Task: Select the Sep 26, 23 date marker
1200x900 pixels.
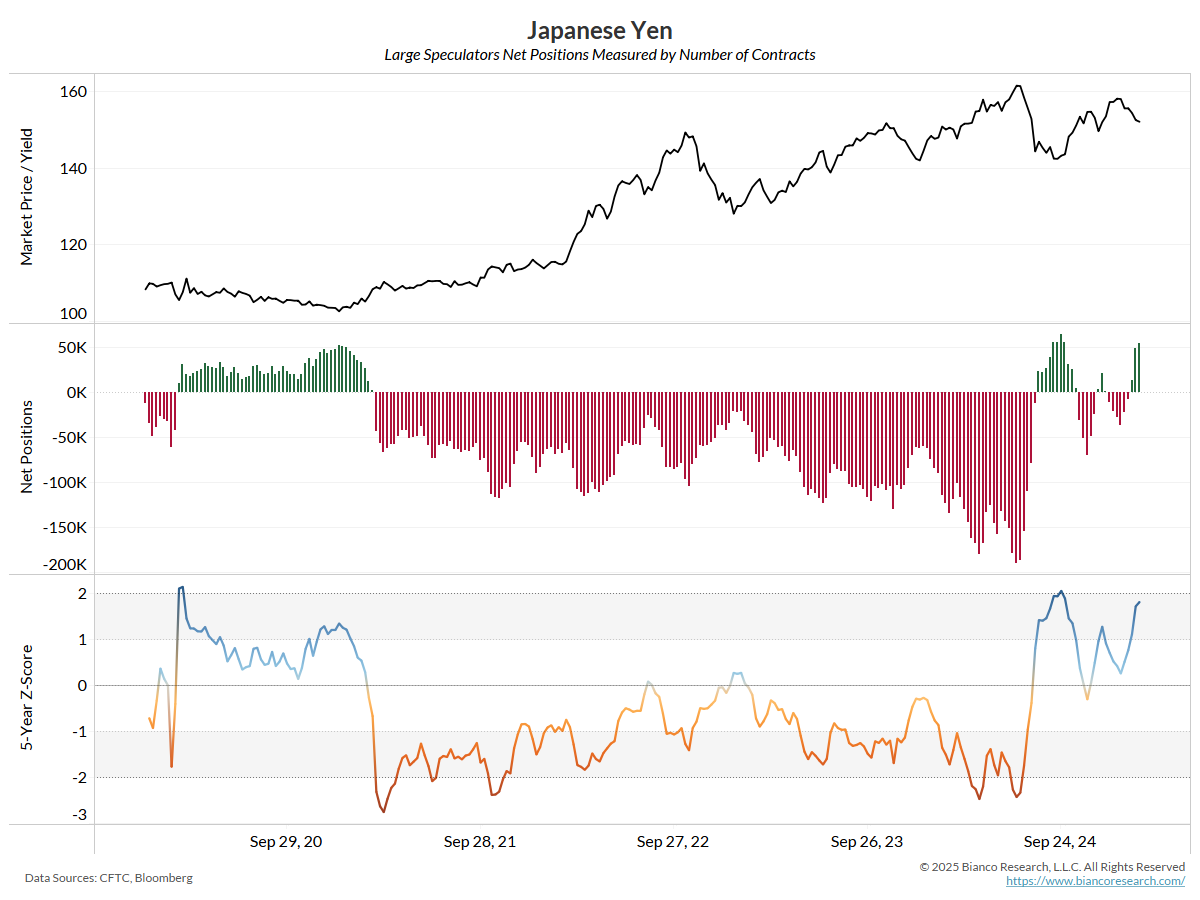Action: [867, 842]
